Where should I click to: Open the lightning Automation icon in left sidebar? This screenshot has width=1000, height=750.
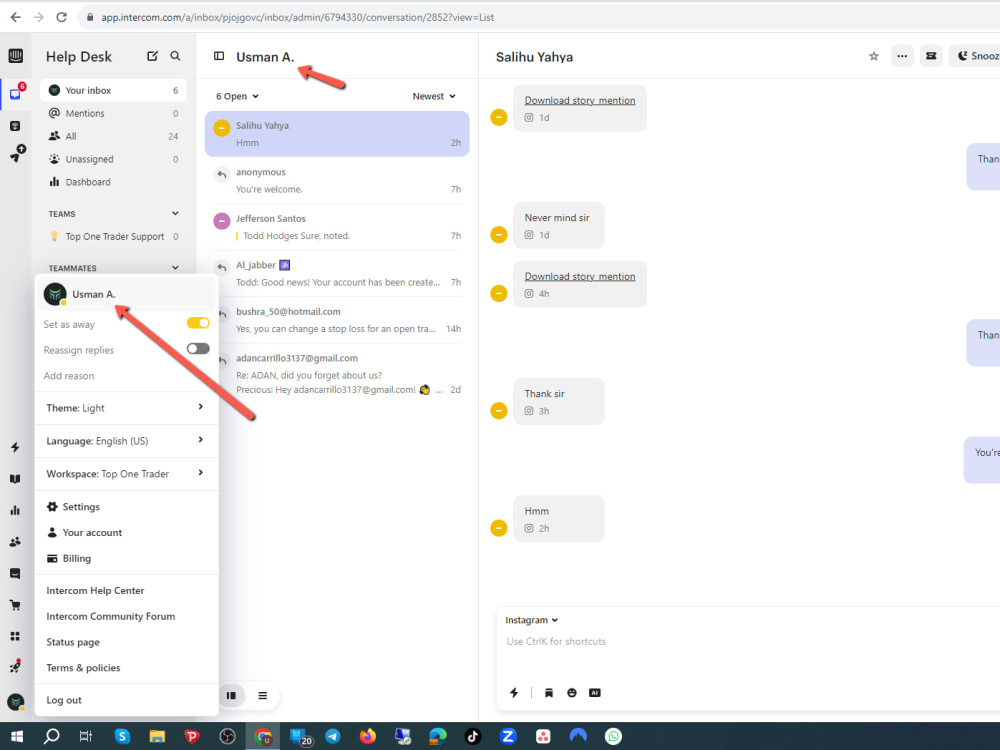tap(15, 447)
